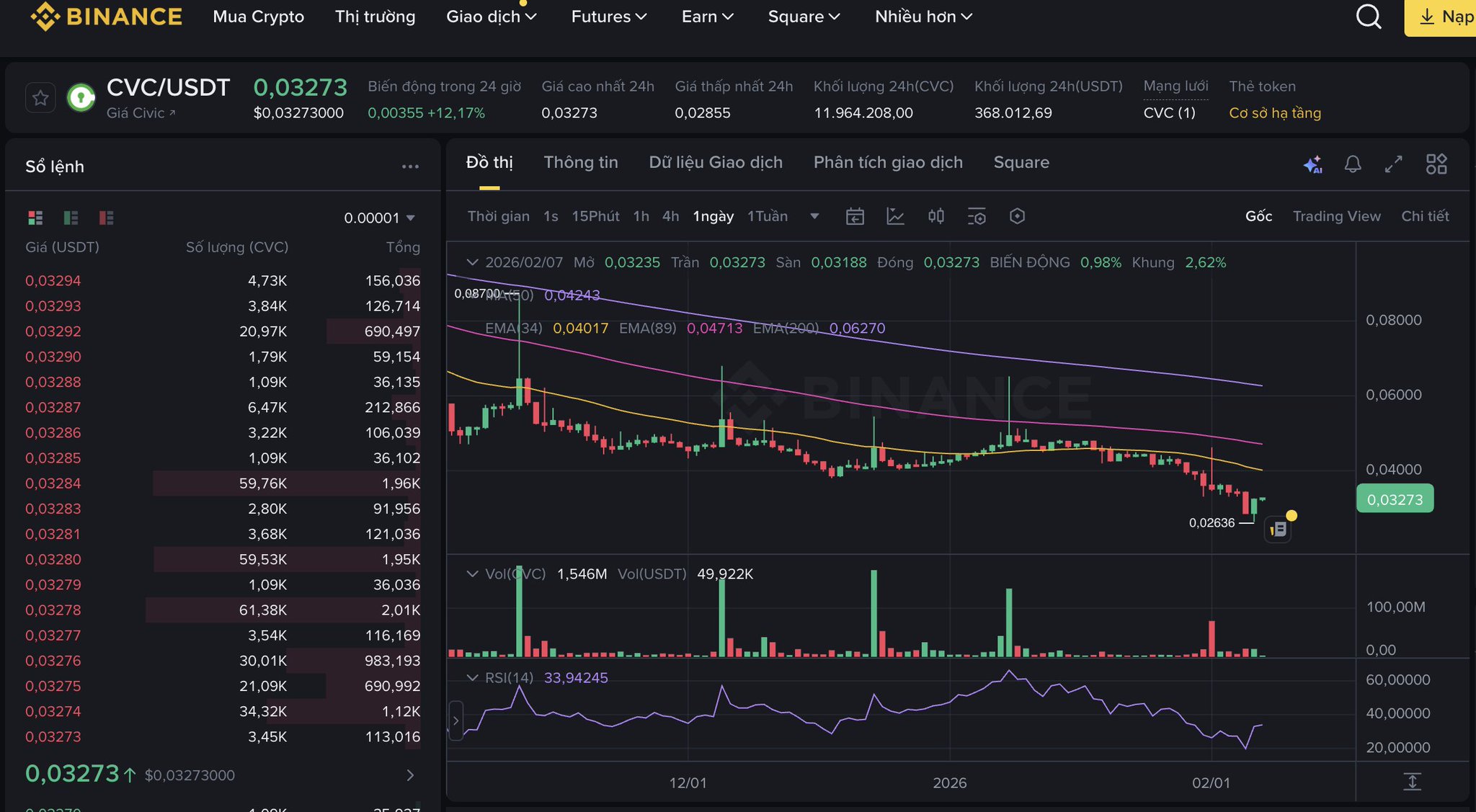The image size is (1476, 812).
Task: Open the Futures menu
Action: point(608,17)
